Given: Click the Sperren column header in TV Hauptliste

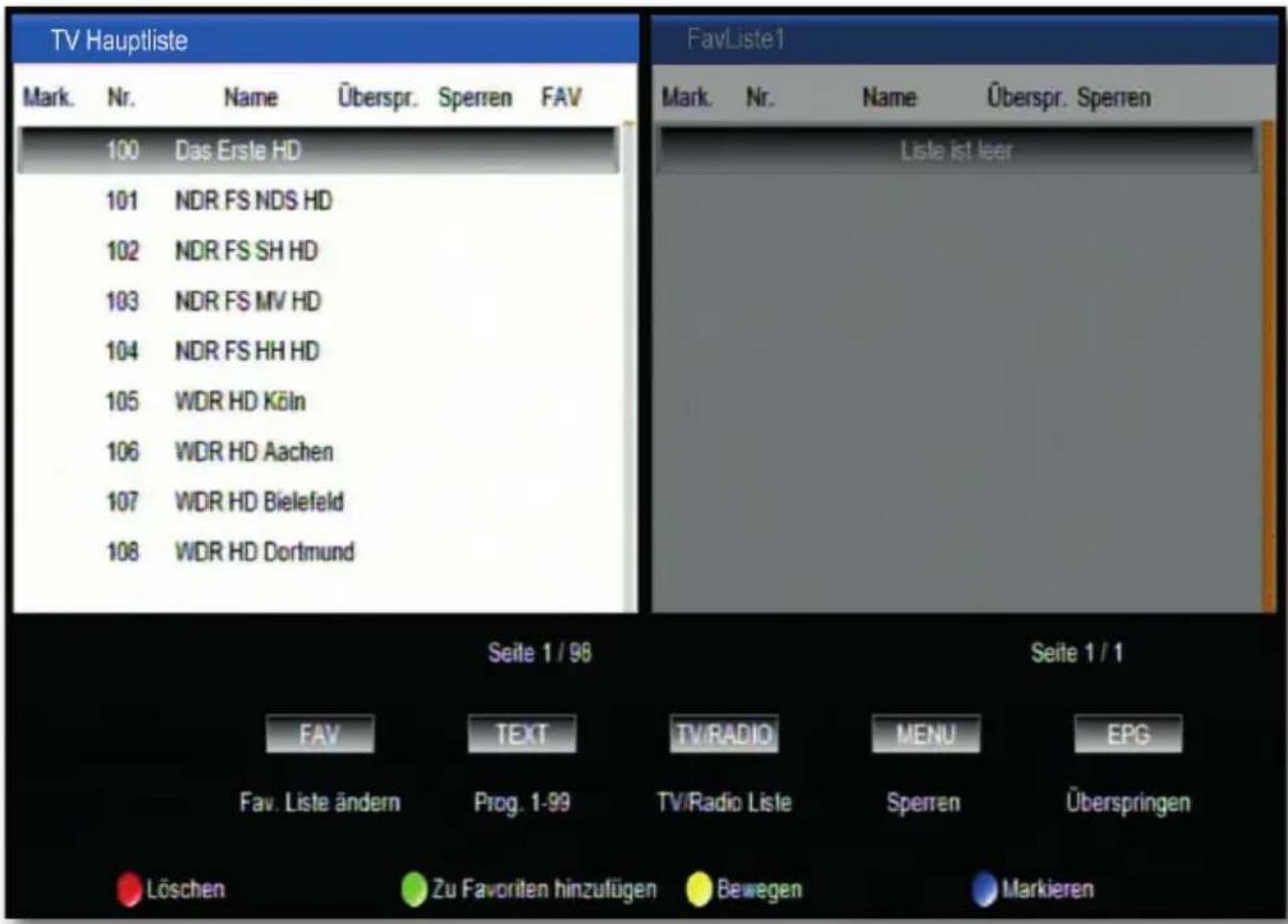Looking at the screenshot, I should point(475,97).
